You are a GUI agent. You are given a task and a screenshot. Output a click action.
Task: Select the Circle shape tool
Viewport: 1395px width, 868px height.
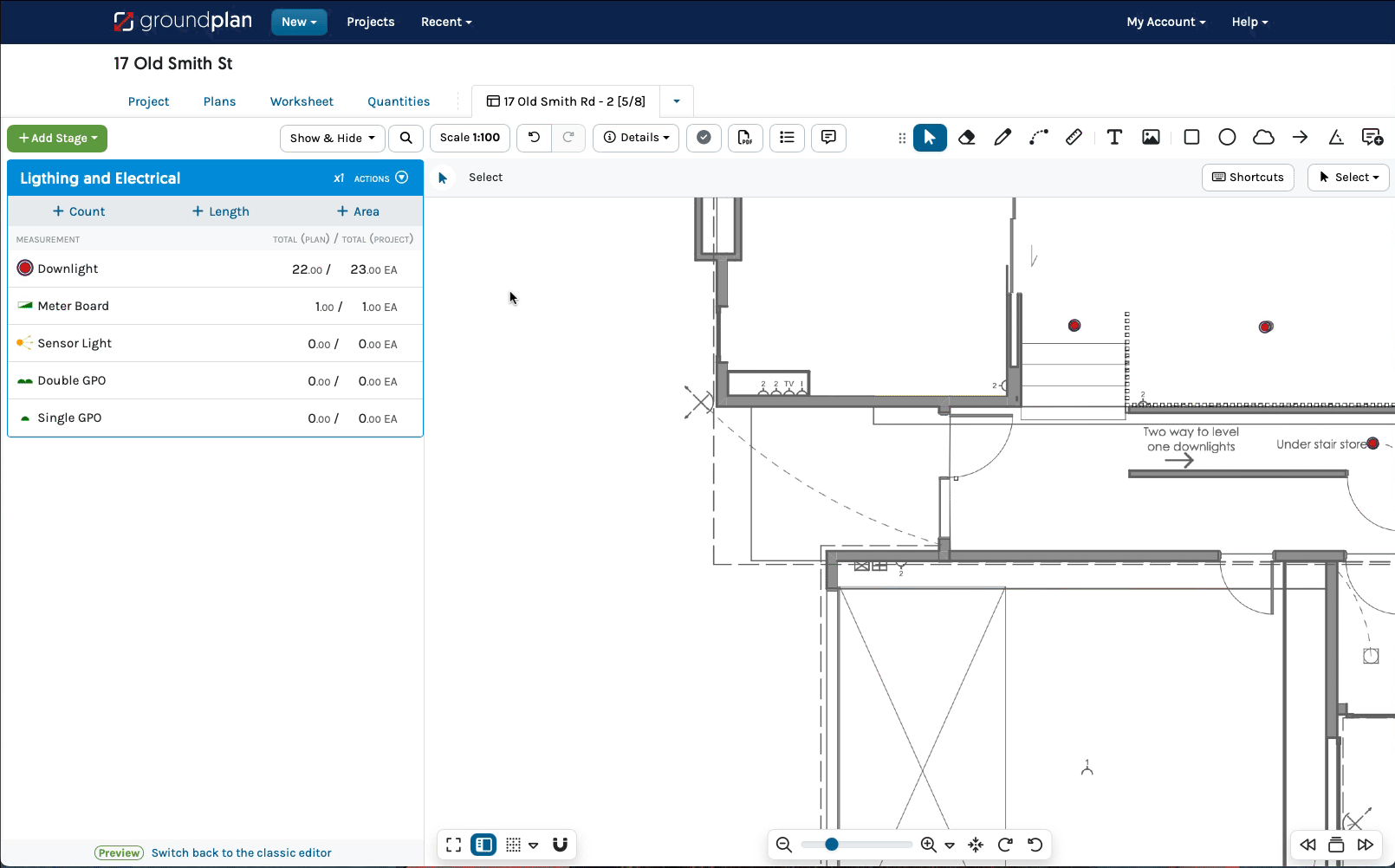[x=1227, y=138]
